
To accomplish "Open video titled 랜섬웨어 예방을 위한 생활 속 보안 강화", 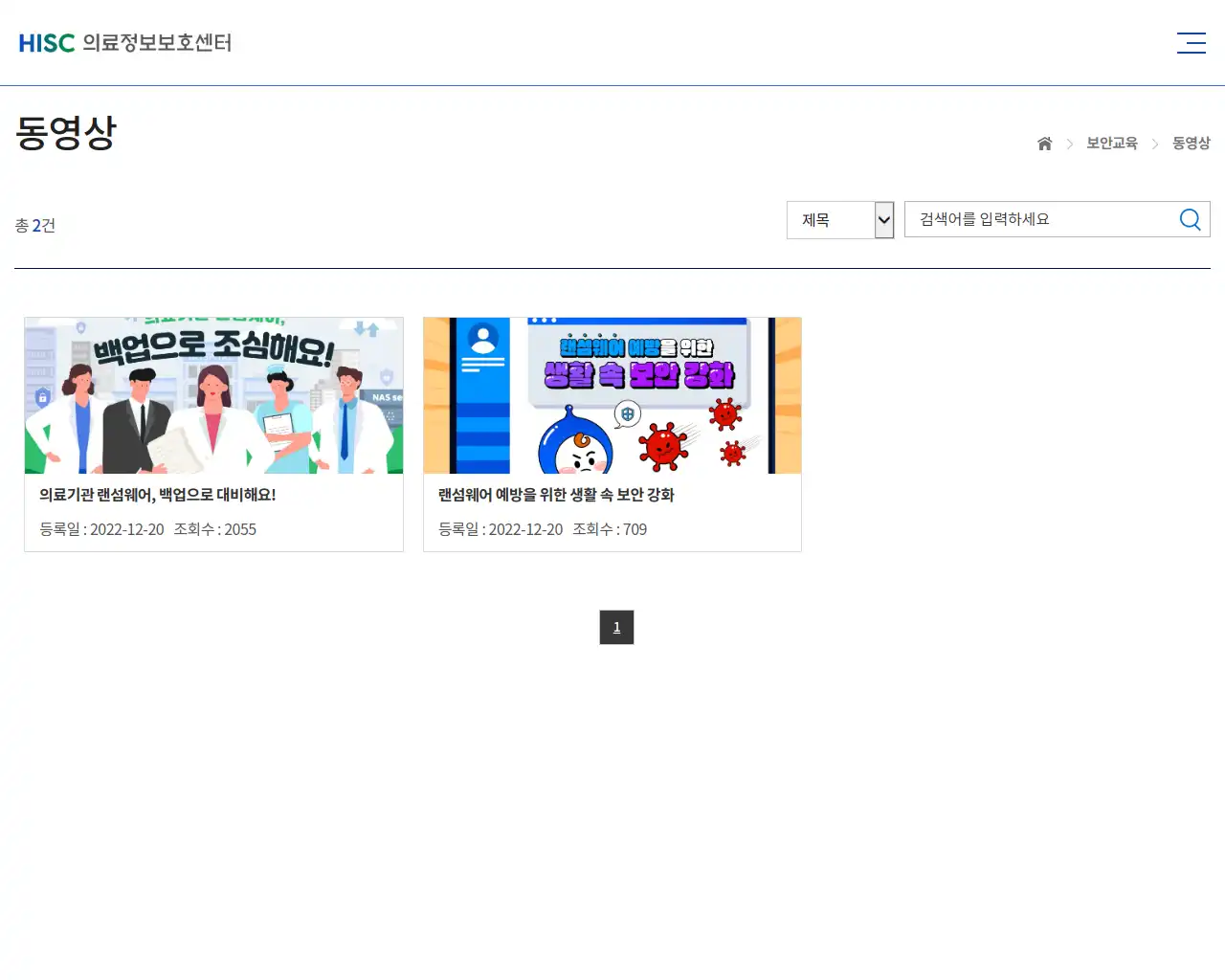I will [556, 495].
